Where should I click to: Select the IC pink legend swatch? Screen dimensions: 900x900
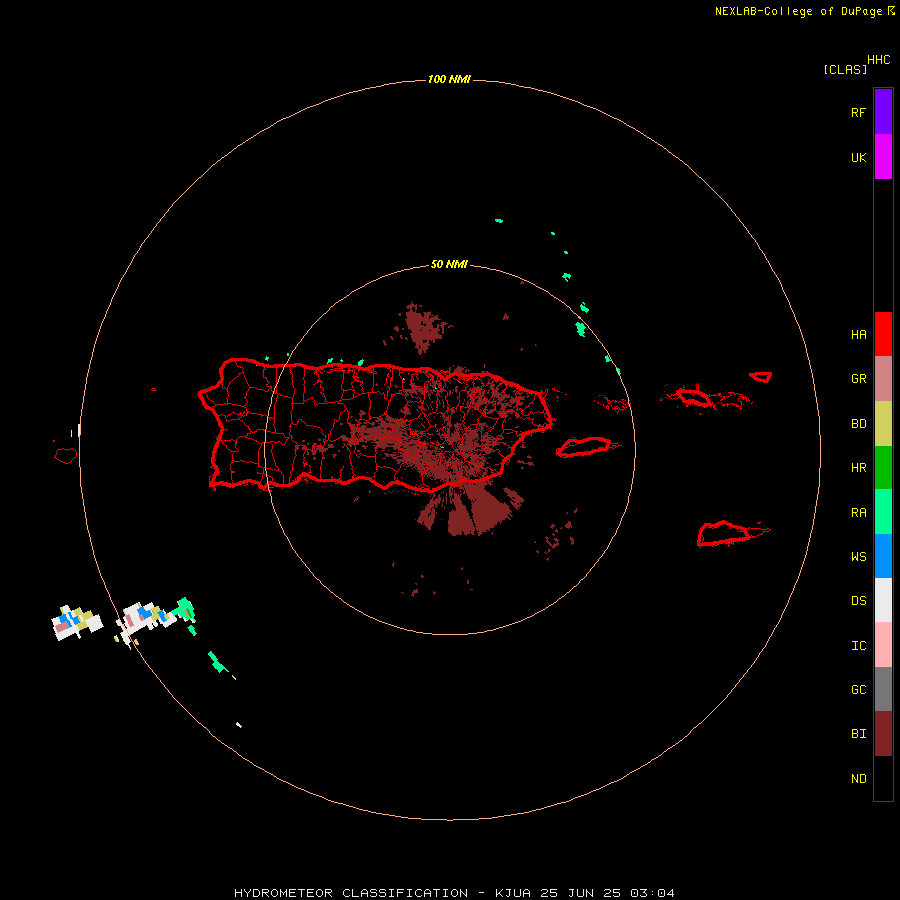click(x=883, y=645)
